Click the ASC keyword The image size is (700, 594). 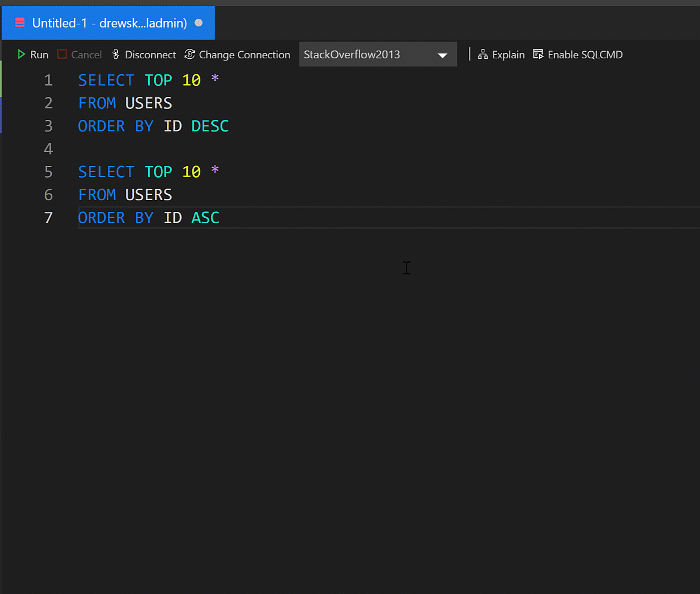[205, 218]
